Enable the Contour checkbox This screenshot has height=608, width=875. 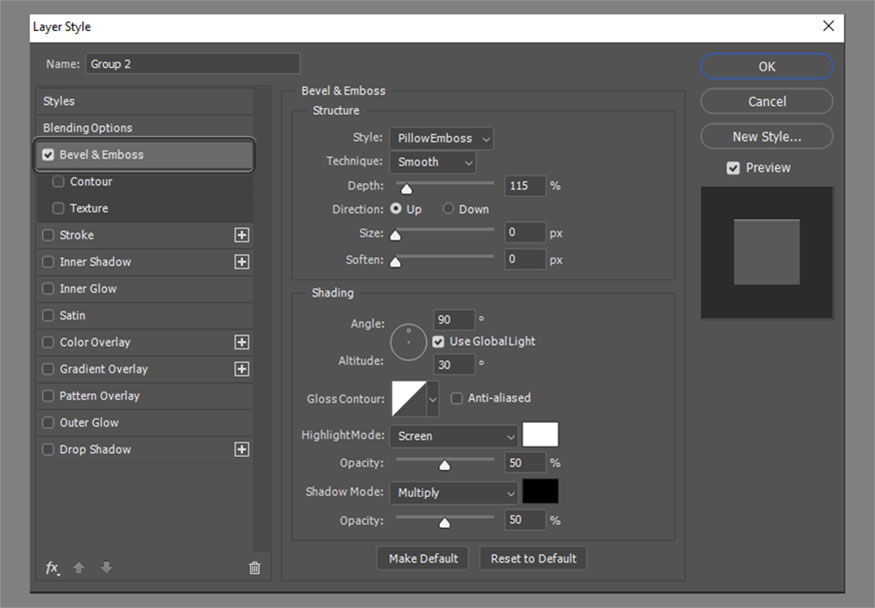point(58,181)
